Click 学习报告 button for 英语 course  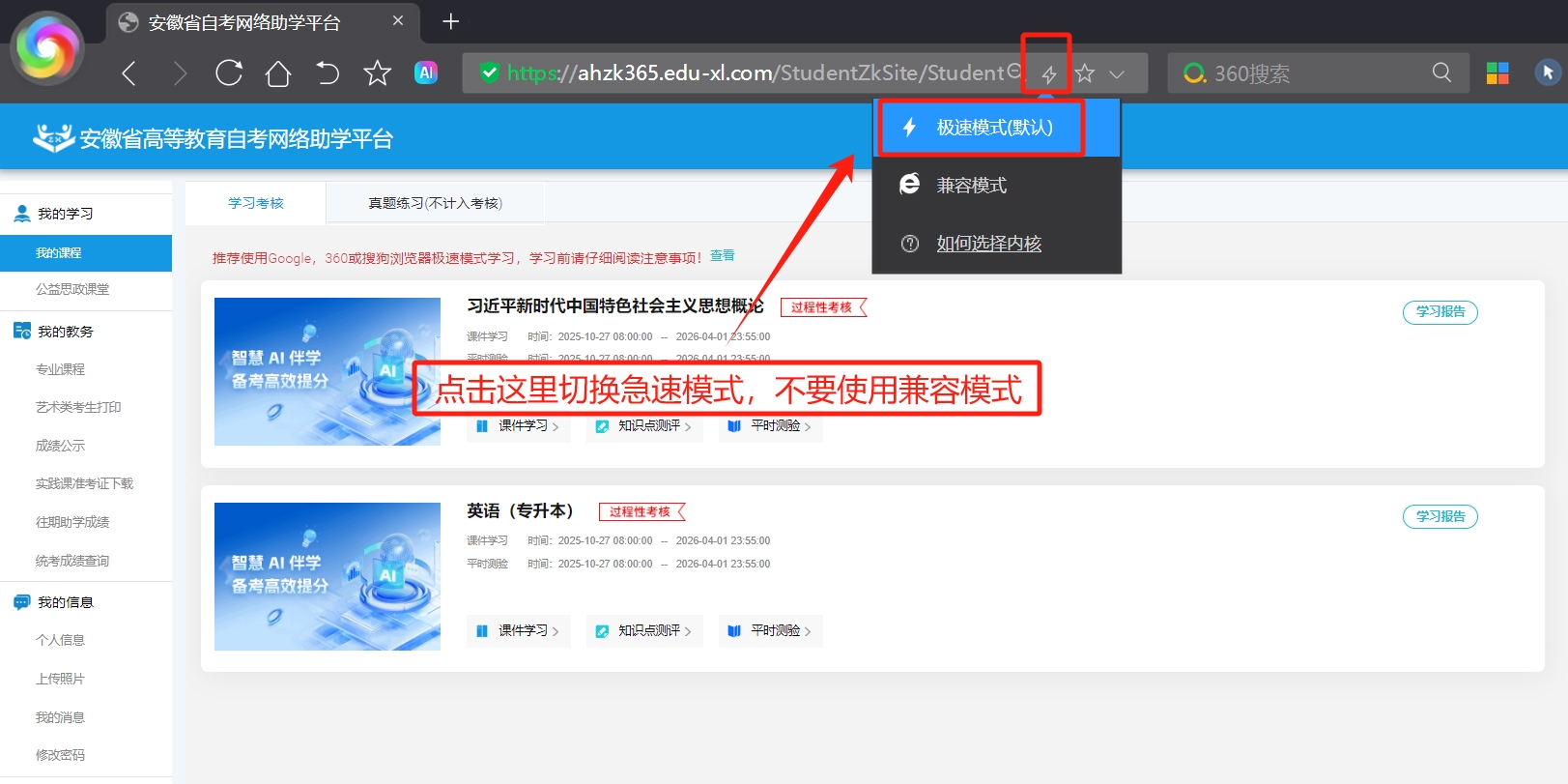[x=1440, y=516]
